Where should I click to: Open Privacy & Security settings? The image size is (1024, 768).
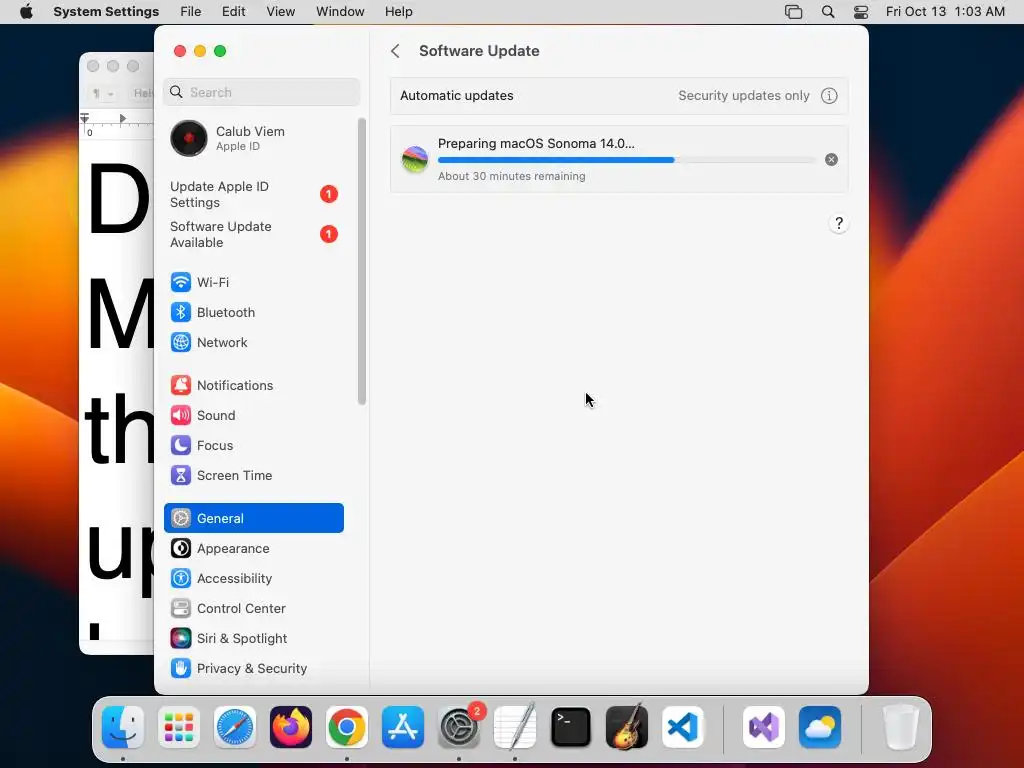(x=253, y=669)
